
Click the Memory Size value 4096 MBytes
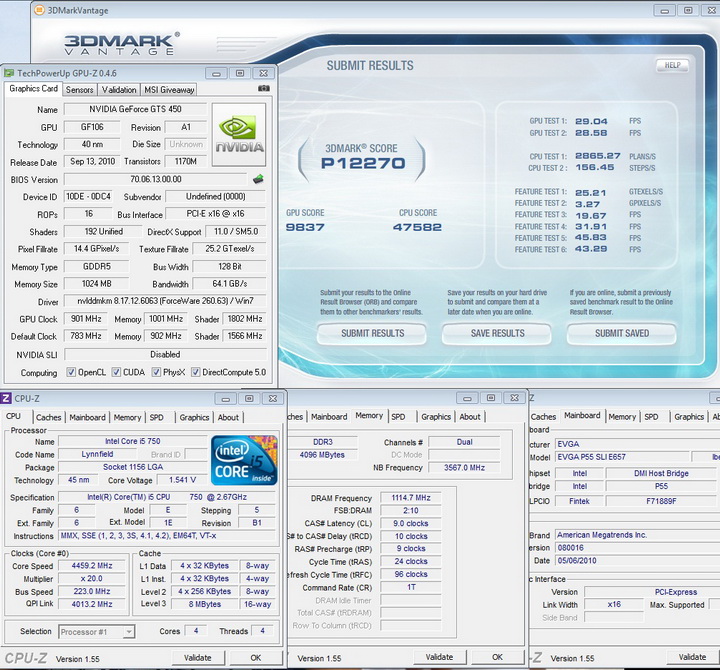pos(322,455)
